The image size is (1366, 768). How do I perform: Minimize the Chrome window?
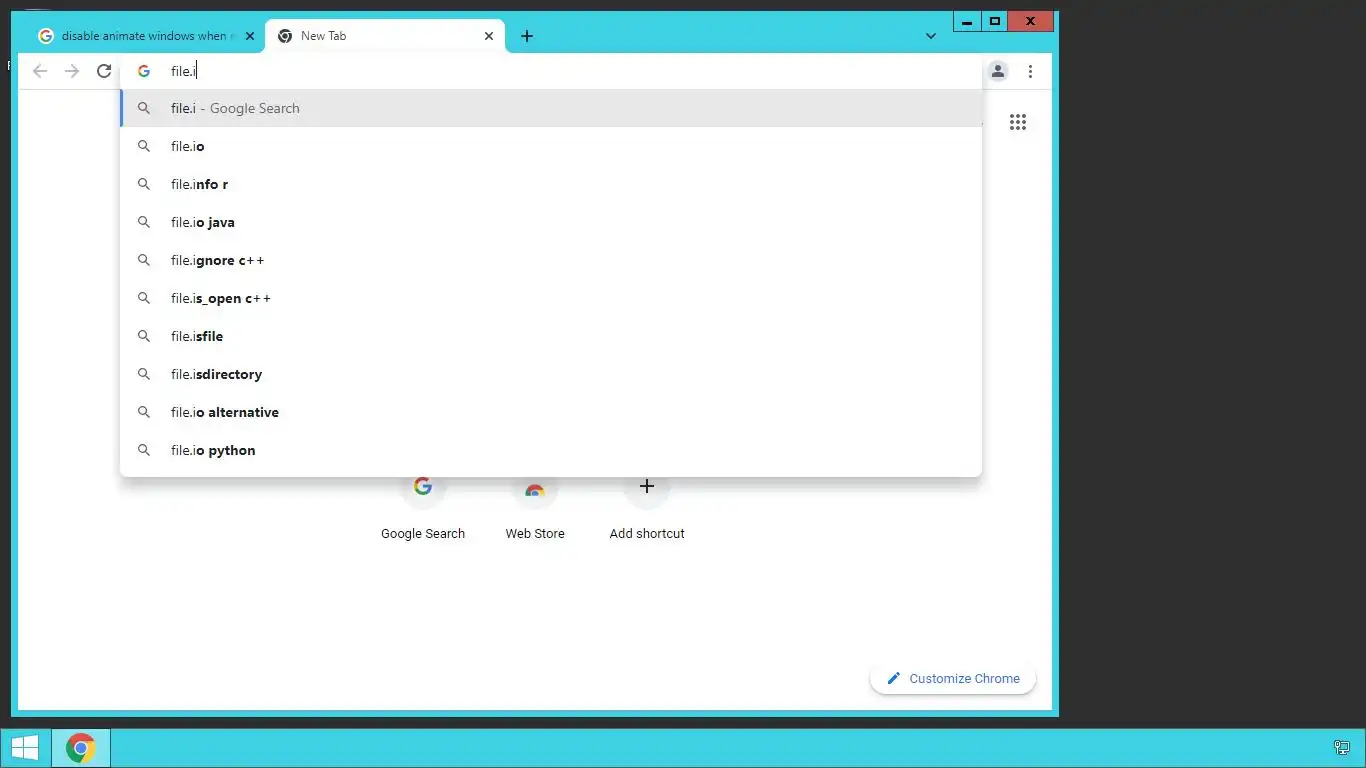coord(967,21)
